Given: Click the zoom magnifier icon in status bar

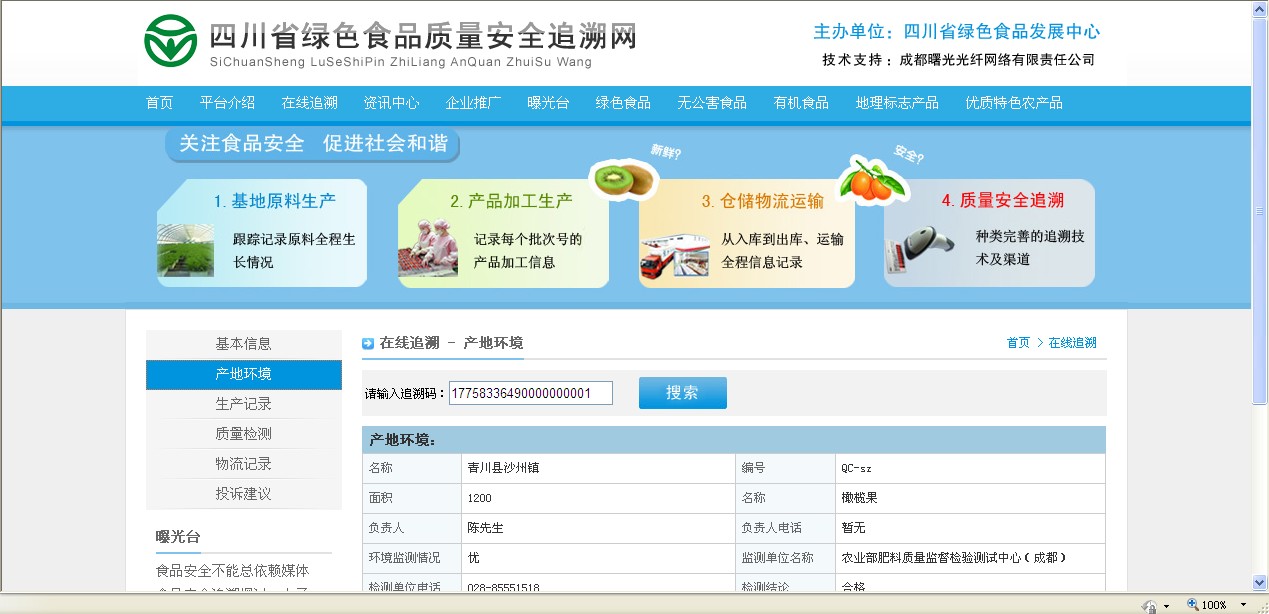Looking at the screenshot, I should (x=1192, y=605).
